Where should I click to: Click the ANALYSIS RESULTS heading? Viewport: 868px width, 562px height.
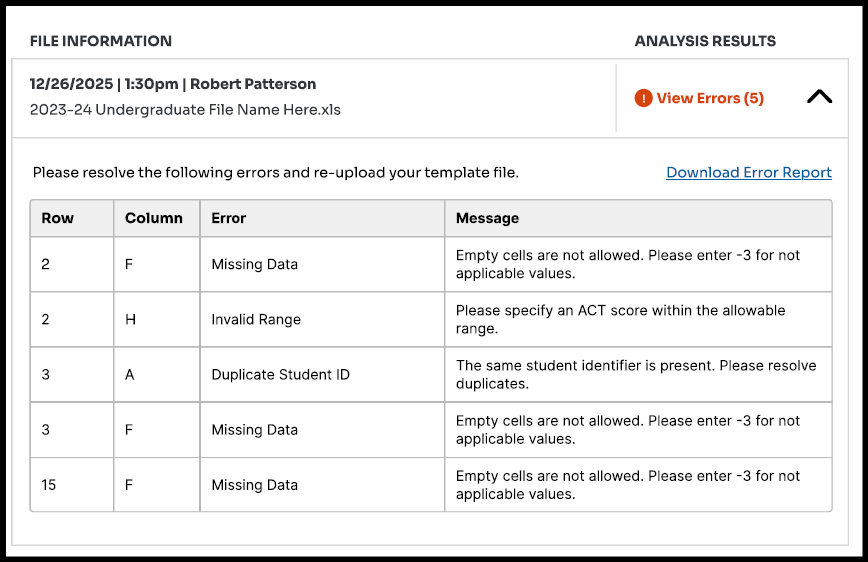coord(705,41)
